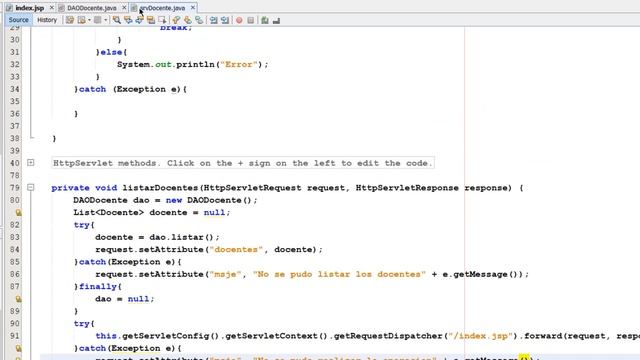Comment selected lines icon
Image resolution: width=640 pixels, height=360 pixels.
(x=265, y=20)
